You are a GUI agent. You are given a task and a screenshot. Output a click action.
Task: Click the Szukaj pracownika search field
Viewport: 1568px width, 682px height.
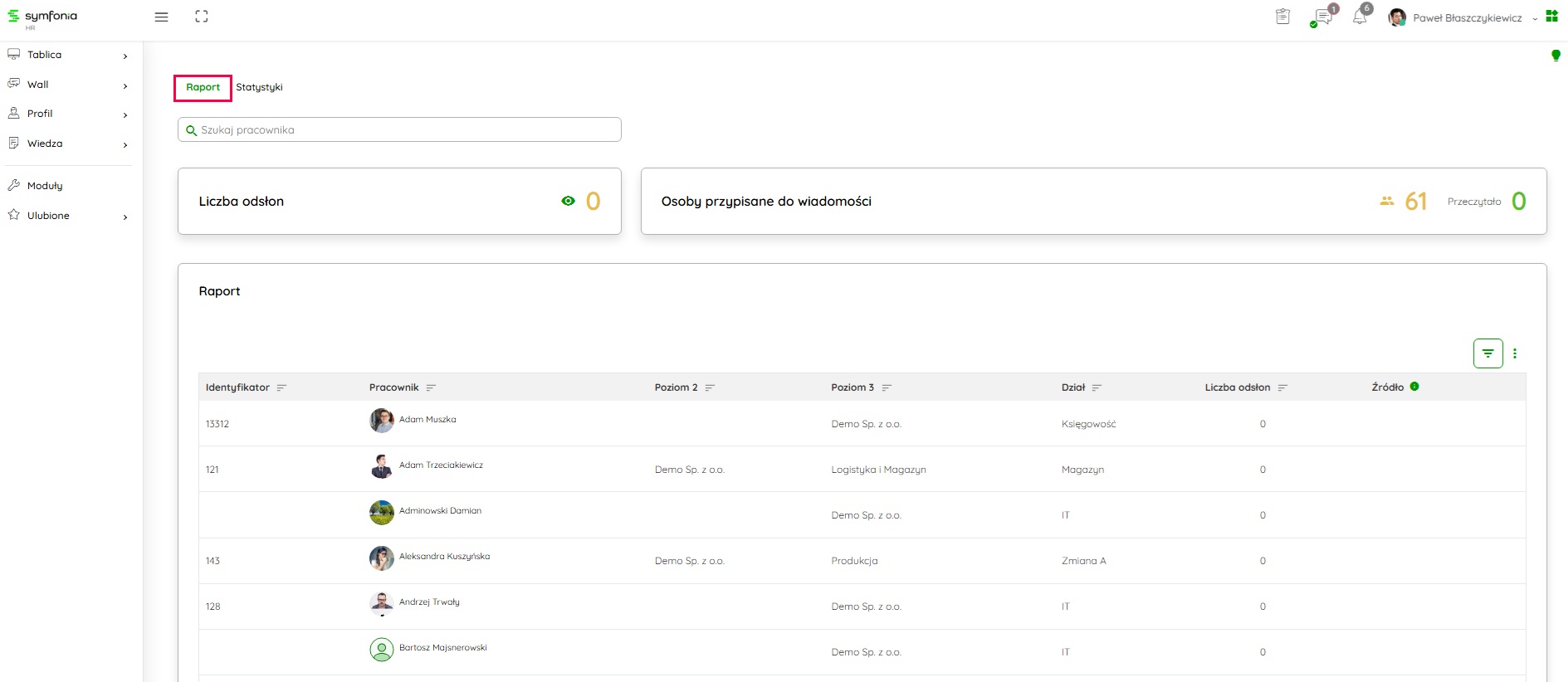coord(399,130)
